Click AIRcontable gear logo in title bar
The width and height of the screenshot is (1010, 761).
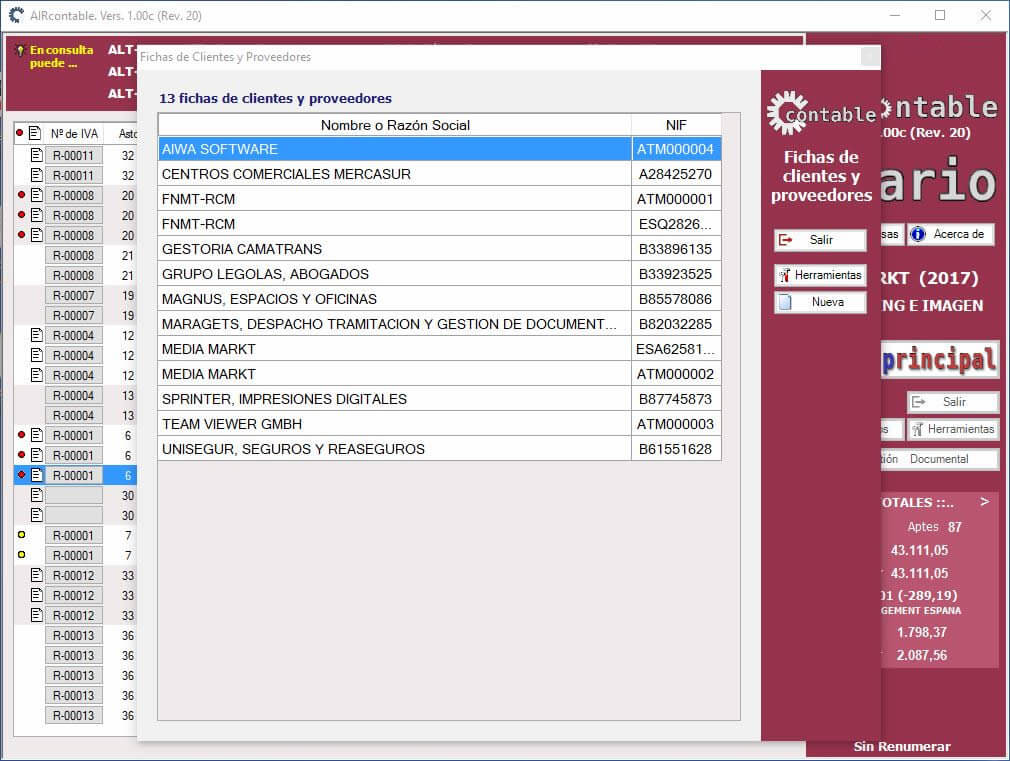pos(16,15)
